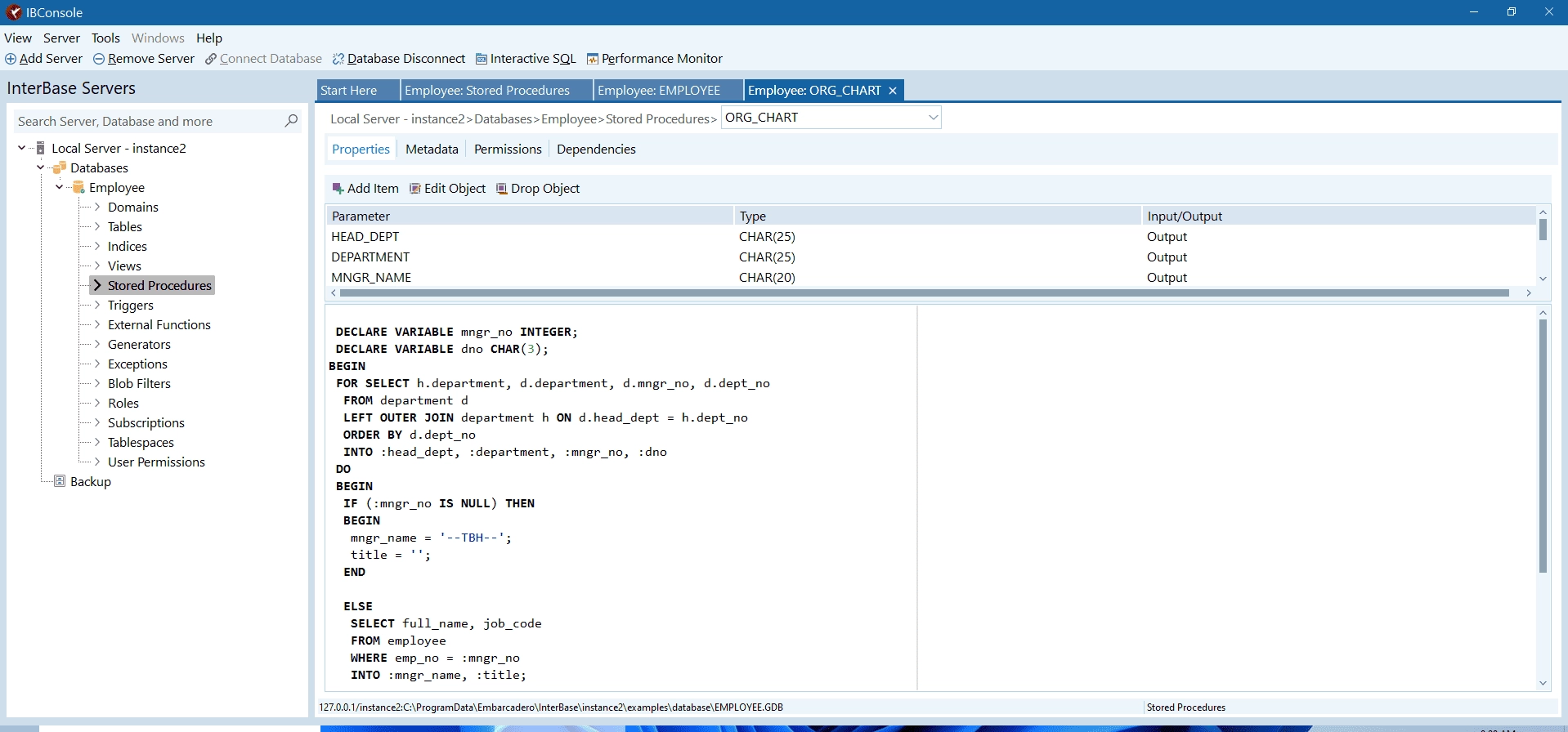Switch to Employee: Stored Procedures tab
The image size is (1568, 732).
(x=496, y=90)
